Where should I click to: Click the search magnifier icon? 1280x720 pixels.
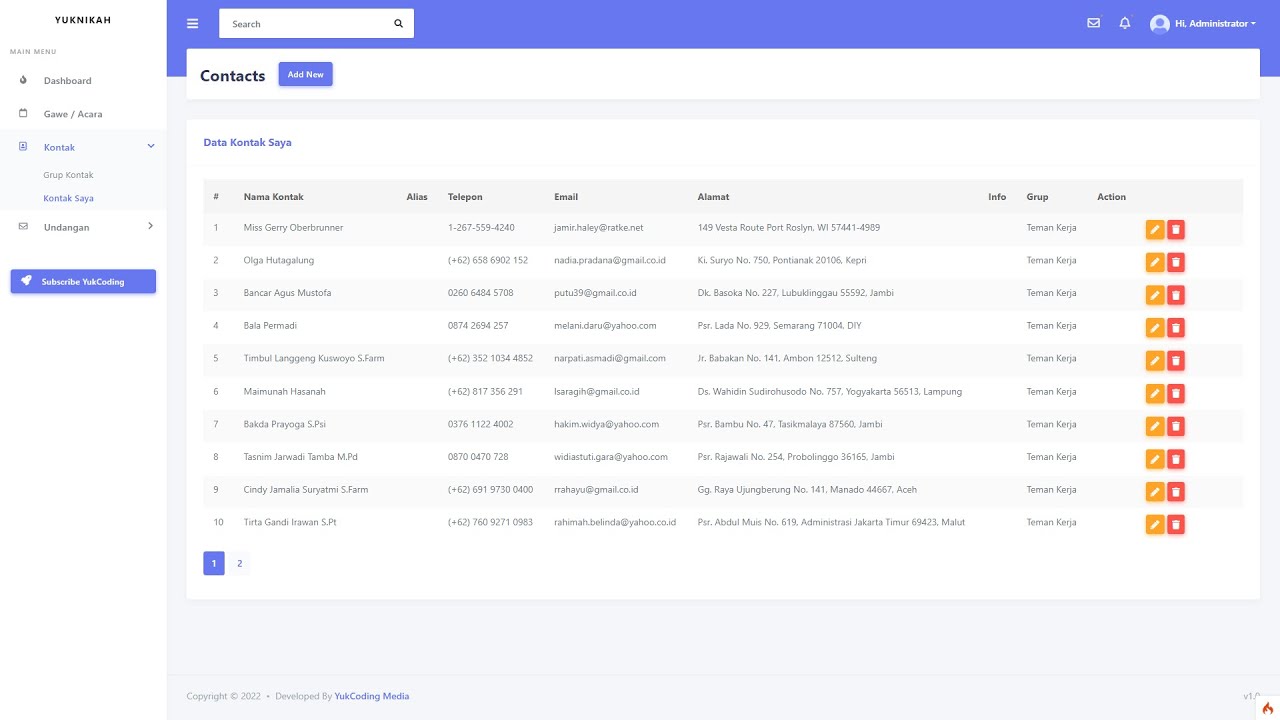pyautogui.click(x=398, y=24)
